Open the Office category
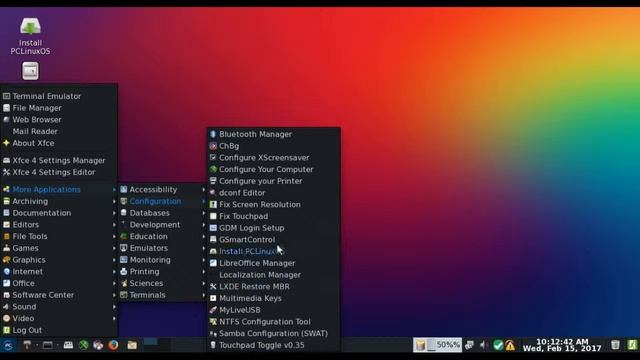The width and height of the screenshot is (640, 360). (x=59, y=283)
